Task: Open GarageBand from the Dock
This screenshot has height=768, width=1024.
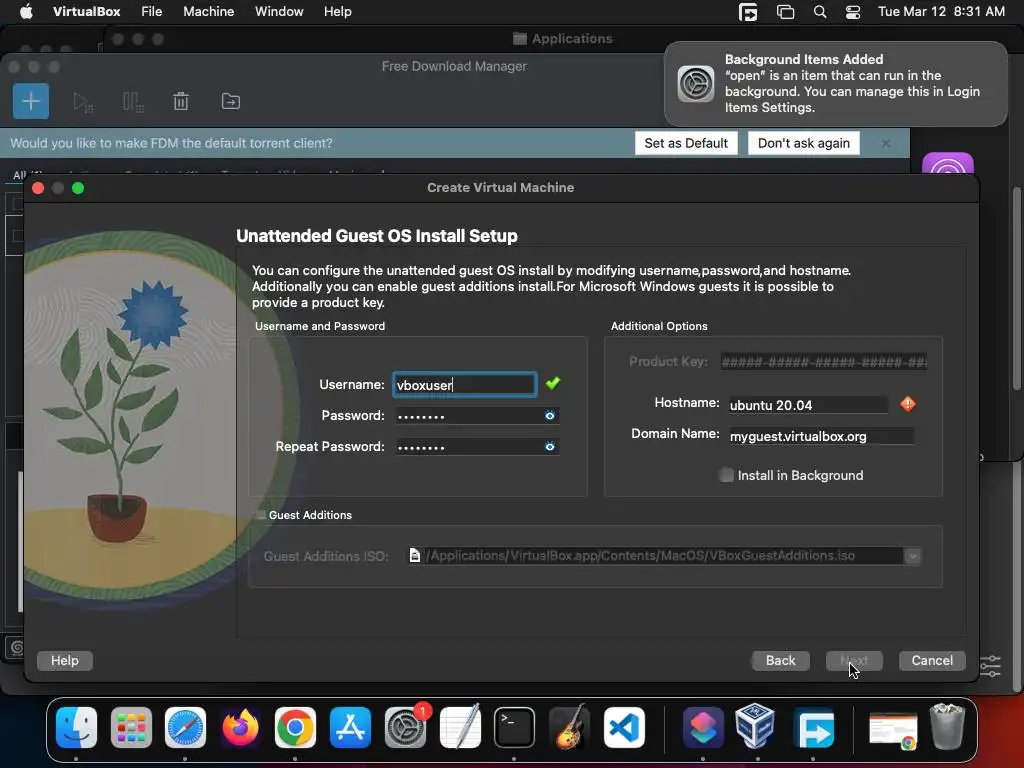Action: click(569, 728)
